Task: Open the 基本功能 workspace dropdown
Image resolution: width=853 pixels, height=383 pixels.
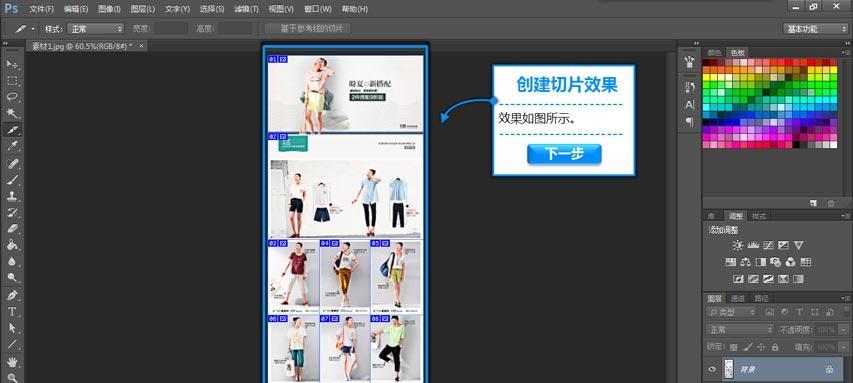Action: pos(815,29)
